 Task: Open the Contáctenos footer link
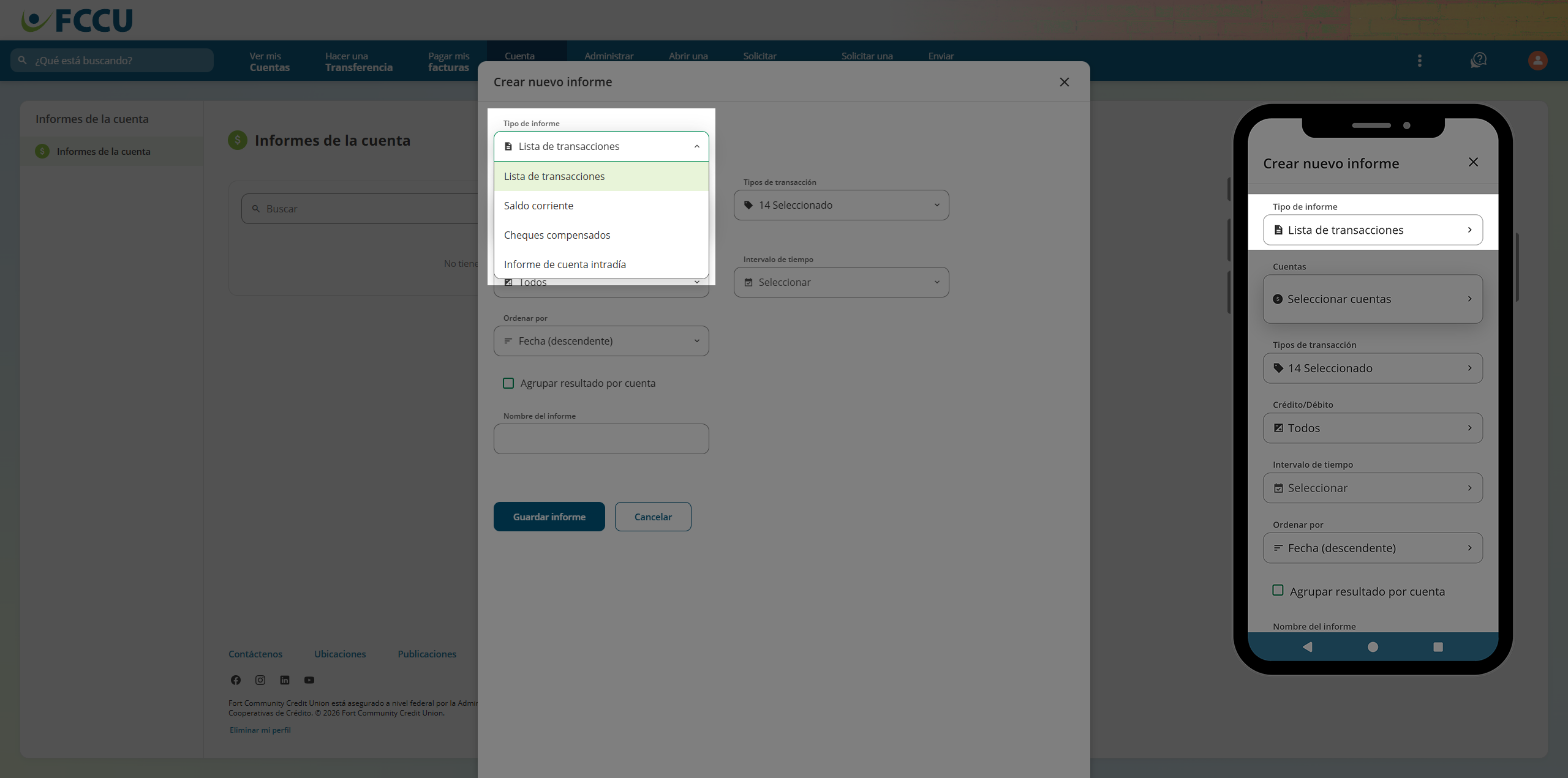255,654
